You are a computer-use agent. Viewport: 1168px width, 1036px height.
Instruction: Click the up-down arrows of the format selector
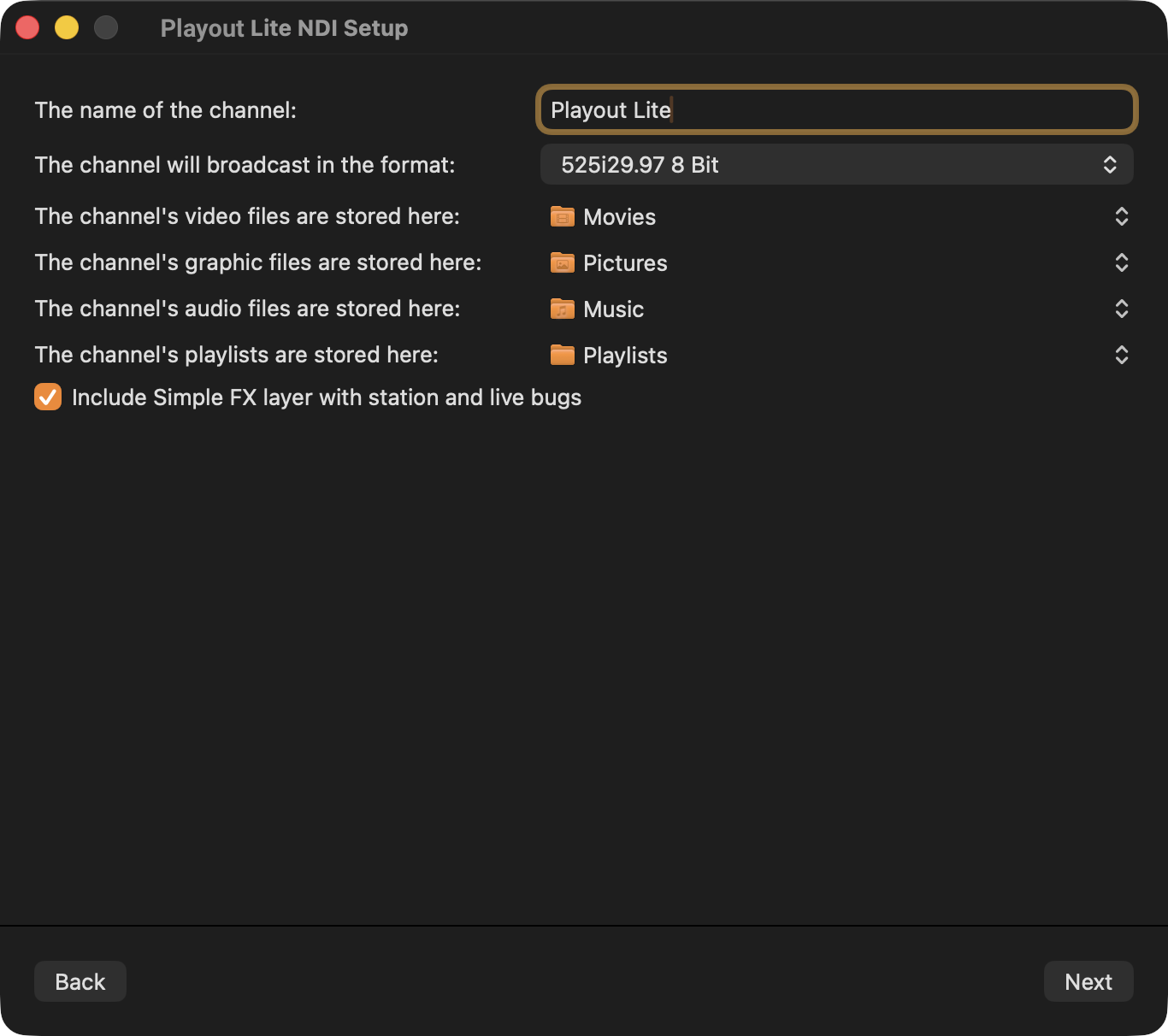click(x=1110, y=164)
